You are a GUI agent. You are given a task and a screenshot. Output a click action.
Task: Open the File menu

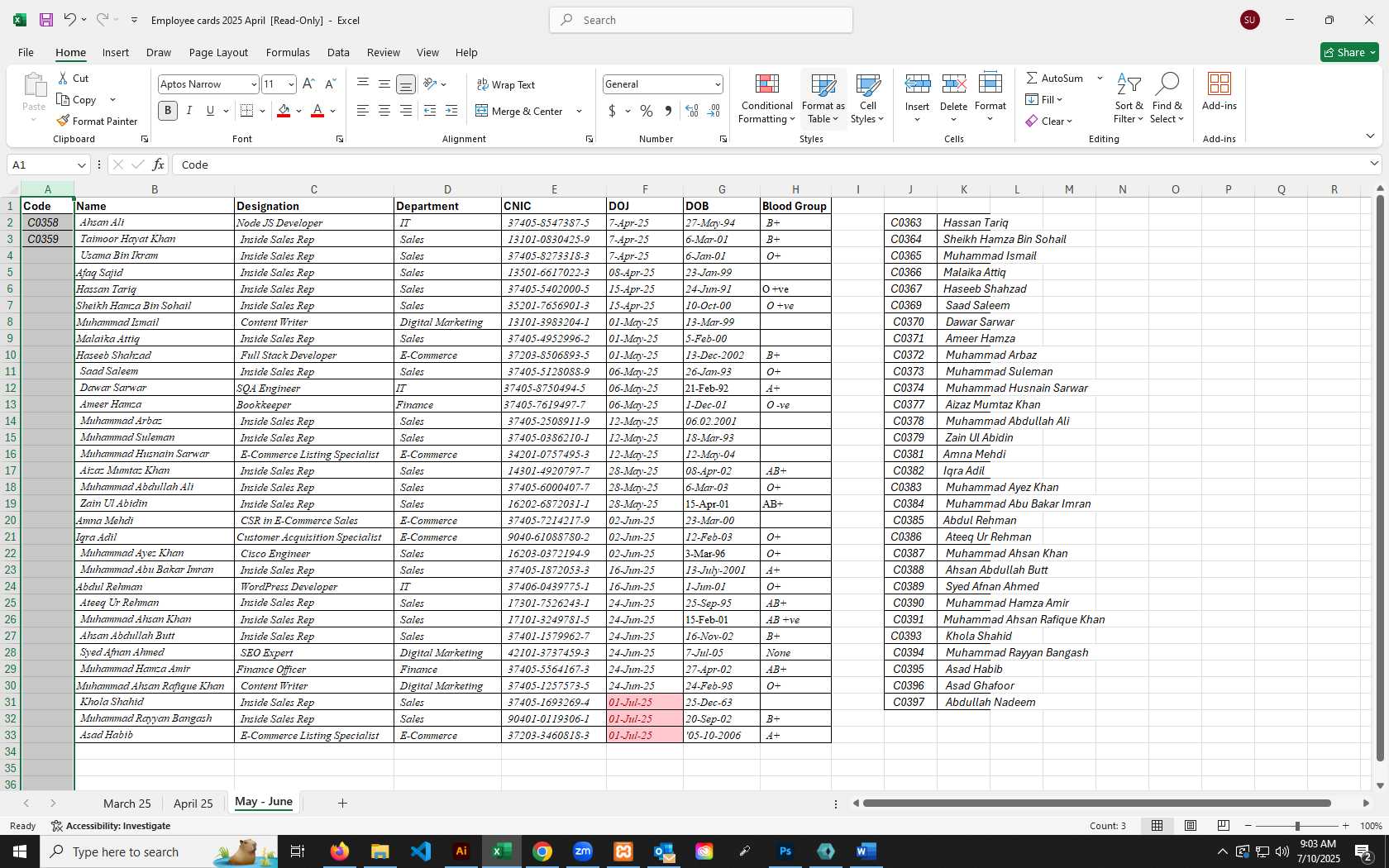coord(26,52)
